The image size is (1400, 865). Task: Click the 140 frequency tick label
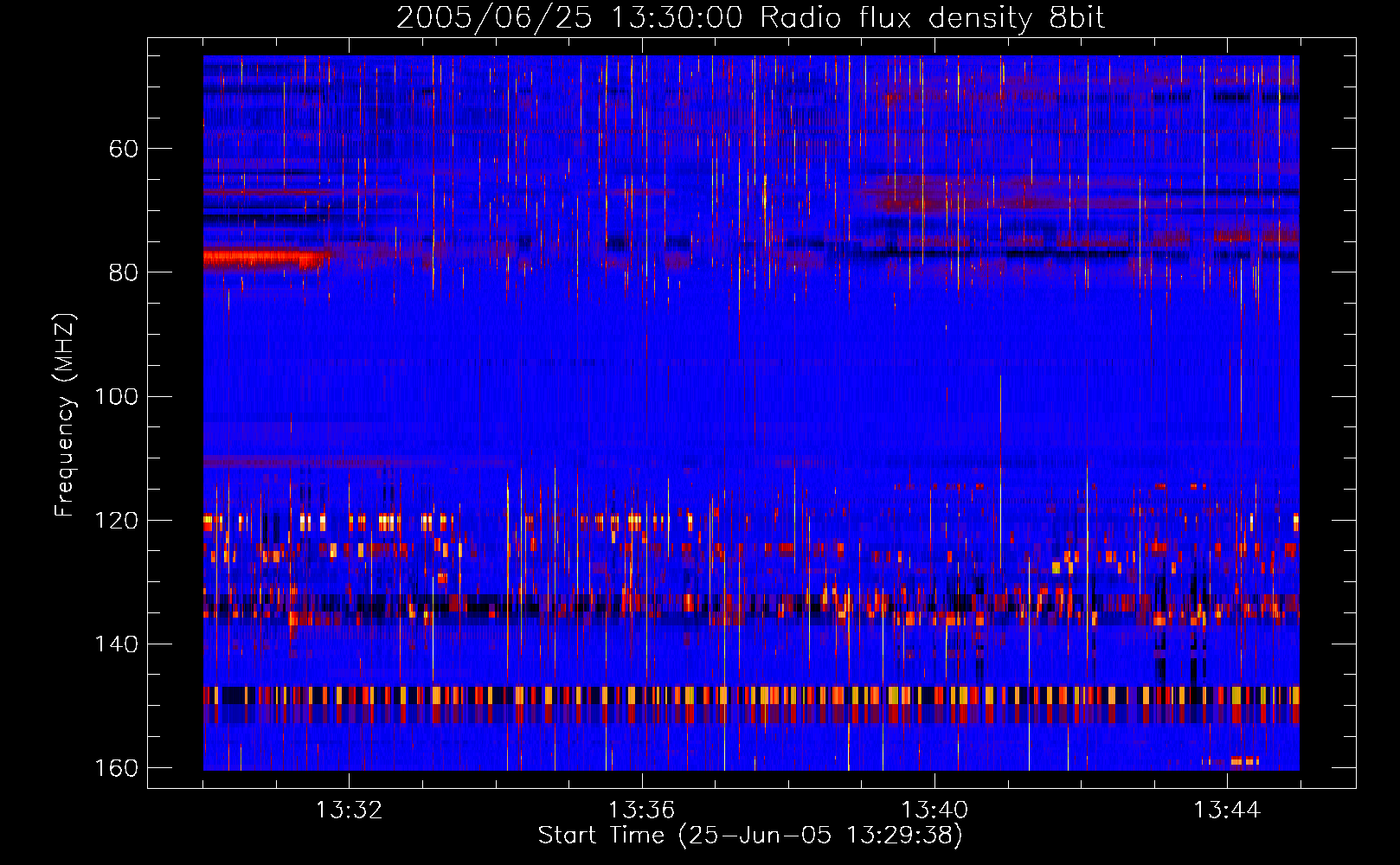coord(117,644)
